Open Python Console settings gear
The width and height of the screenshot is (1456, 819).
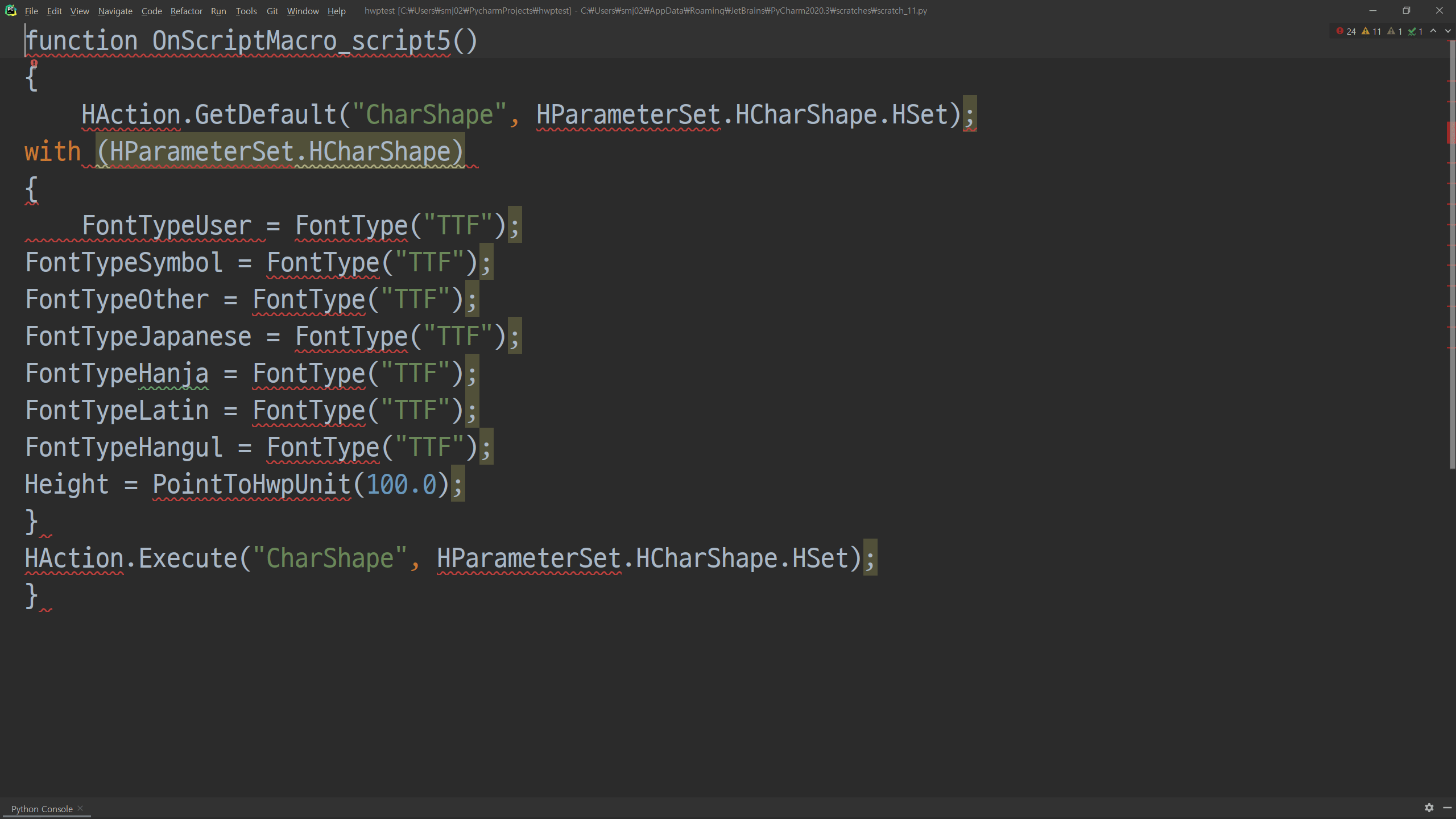(x=1429, y=808)
